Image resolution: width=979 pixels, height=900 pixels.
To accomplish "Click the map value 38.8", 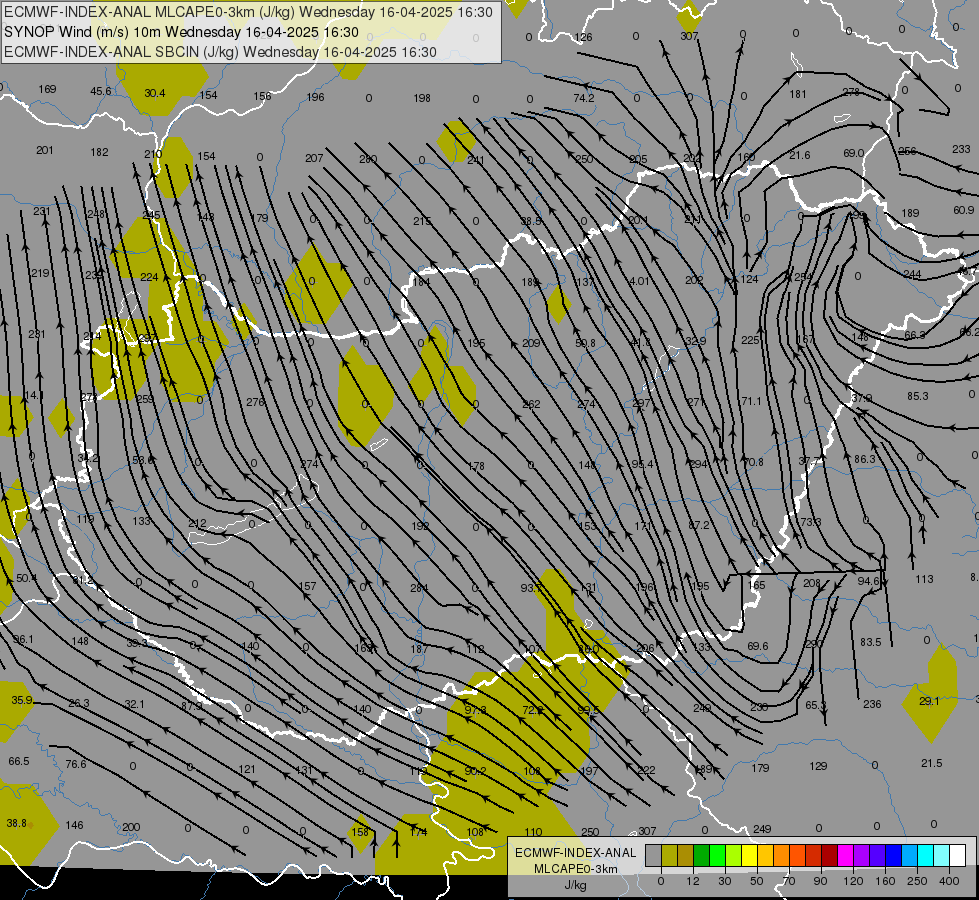I will click(17, 823).
